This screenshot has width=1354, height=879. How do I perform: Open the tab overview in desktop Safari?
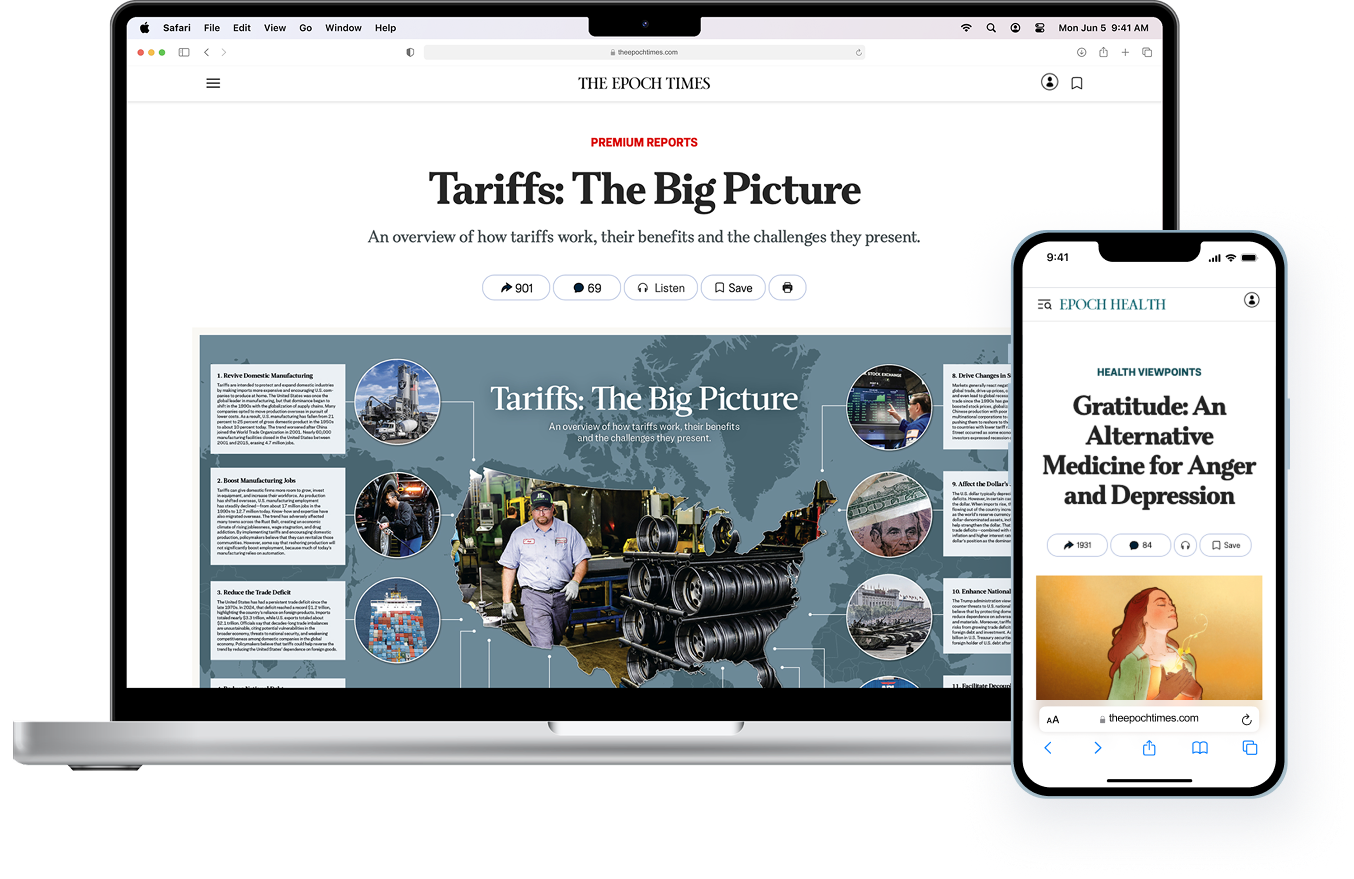1147,52
